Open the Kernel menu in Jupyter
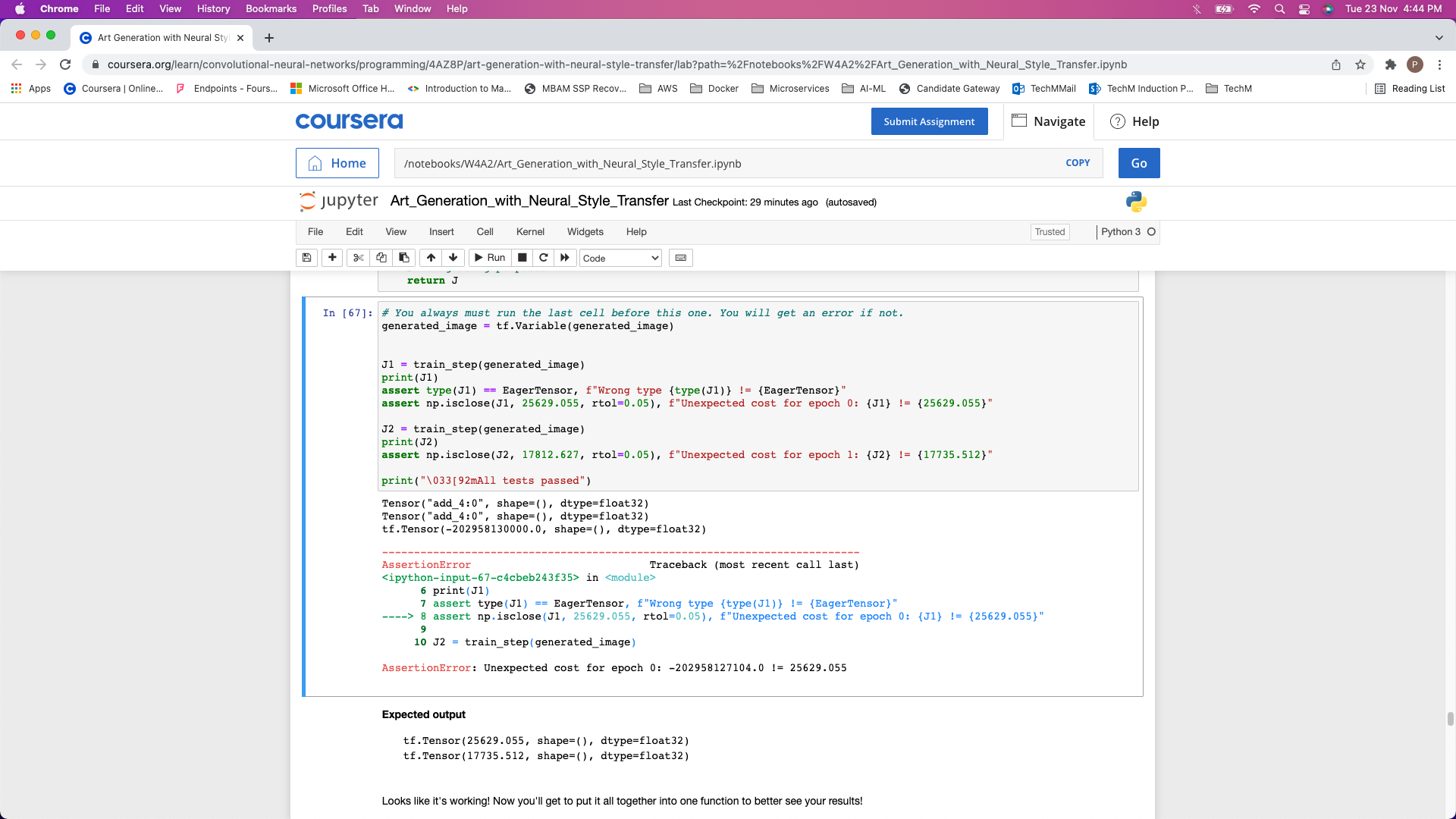Viewport: 1456px width, 819px height. click(530, 232)
